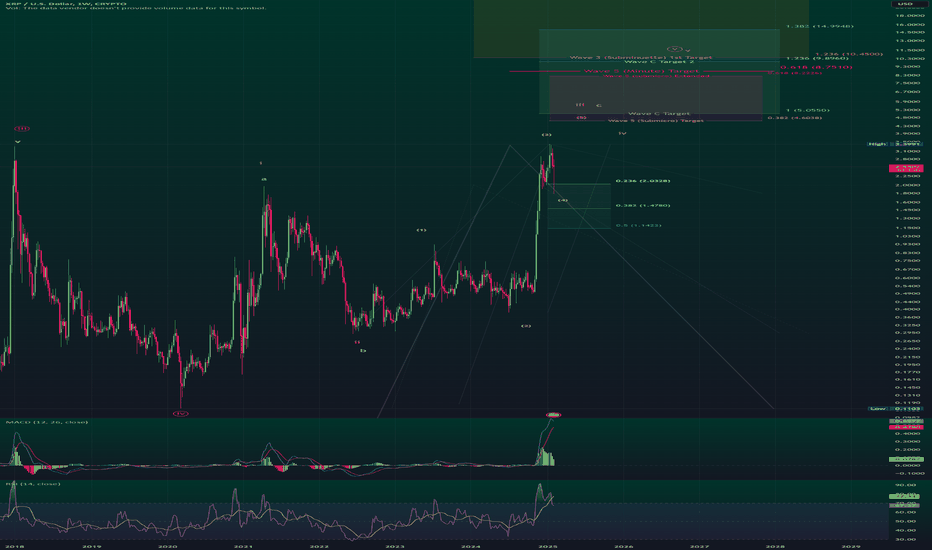Click the green MACD histogram value tag
Screen dimensions: 932x550
906,459
